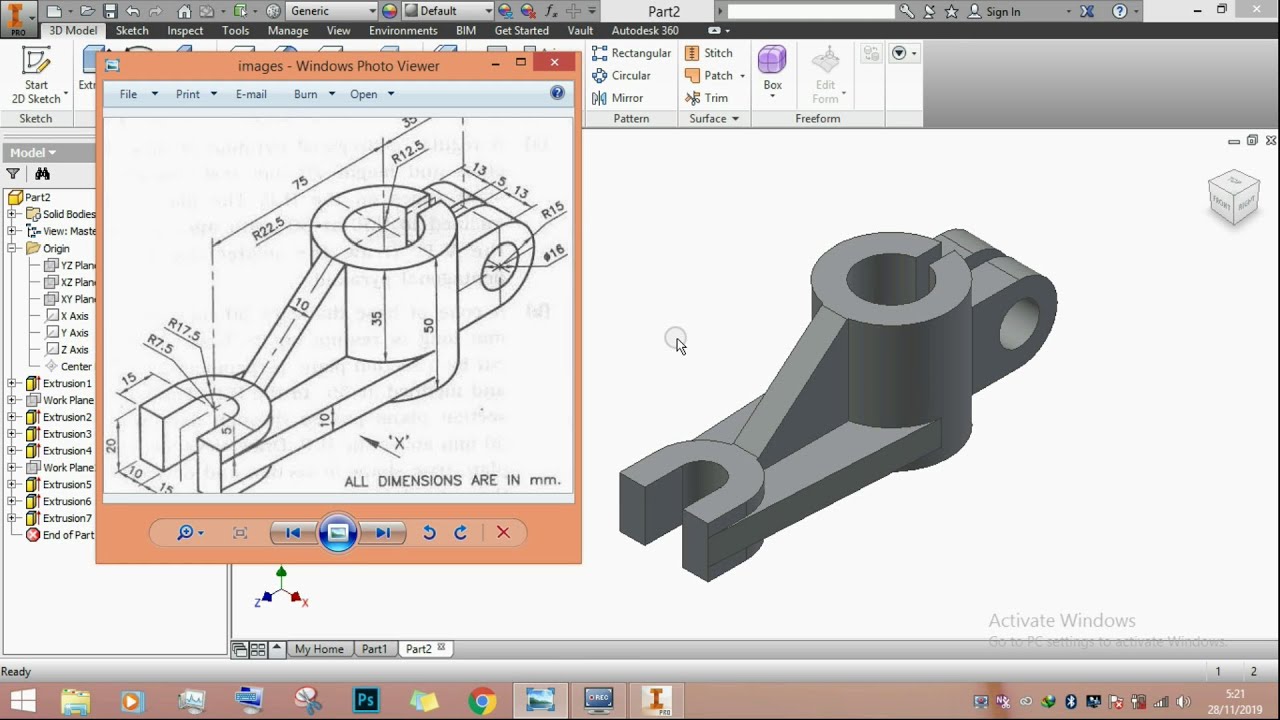Click the star favorites icon in title bar
1280x720 pixels.
coord(951,11)
